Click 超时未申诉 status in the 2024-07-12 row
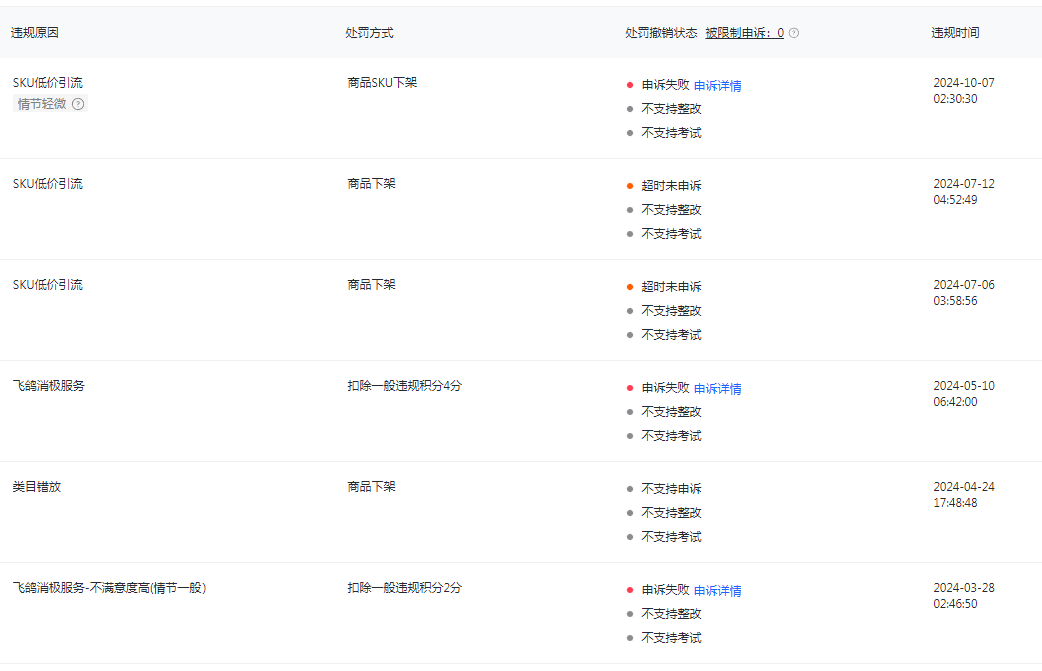This screenshot has height=671, width=1042. pyautogui.click(x=671, y=186)
